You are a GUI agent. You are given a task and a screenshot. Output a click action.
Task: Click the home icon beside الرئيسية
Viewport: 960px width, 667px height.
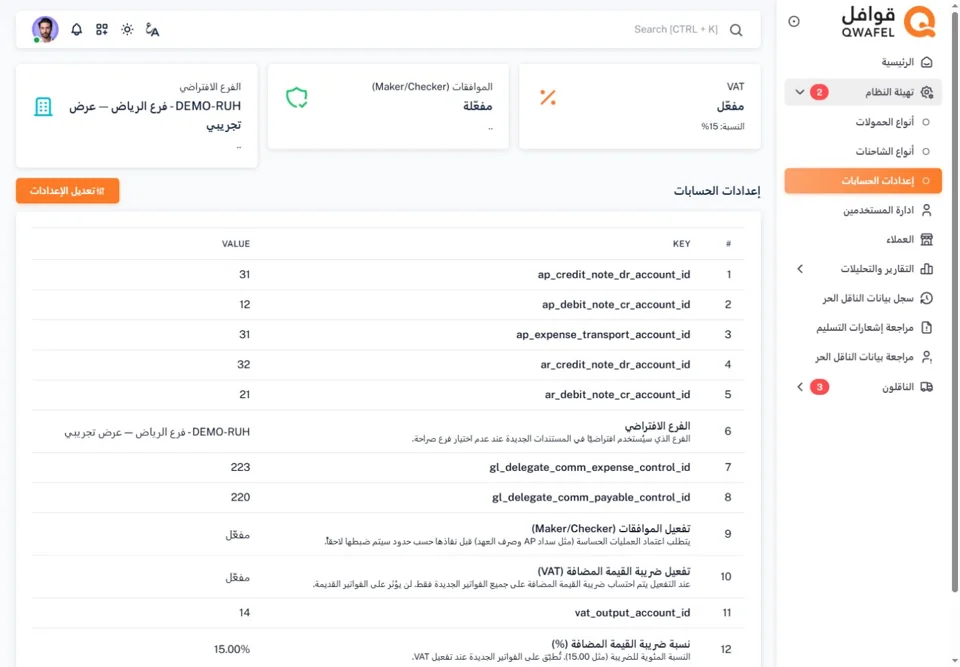tap(926, 62)
